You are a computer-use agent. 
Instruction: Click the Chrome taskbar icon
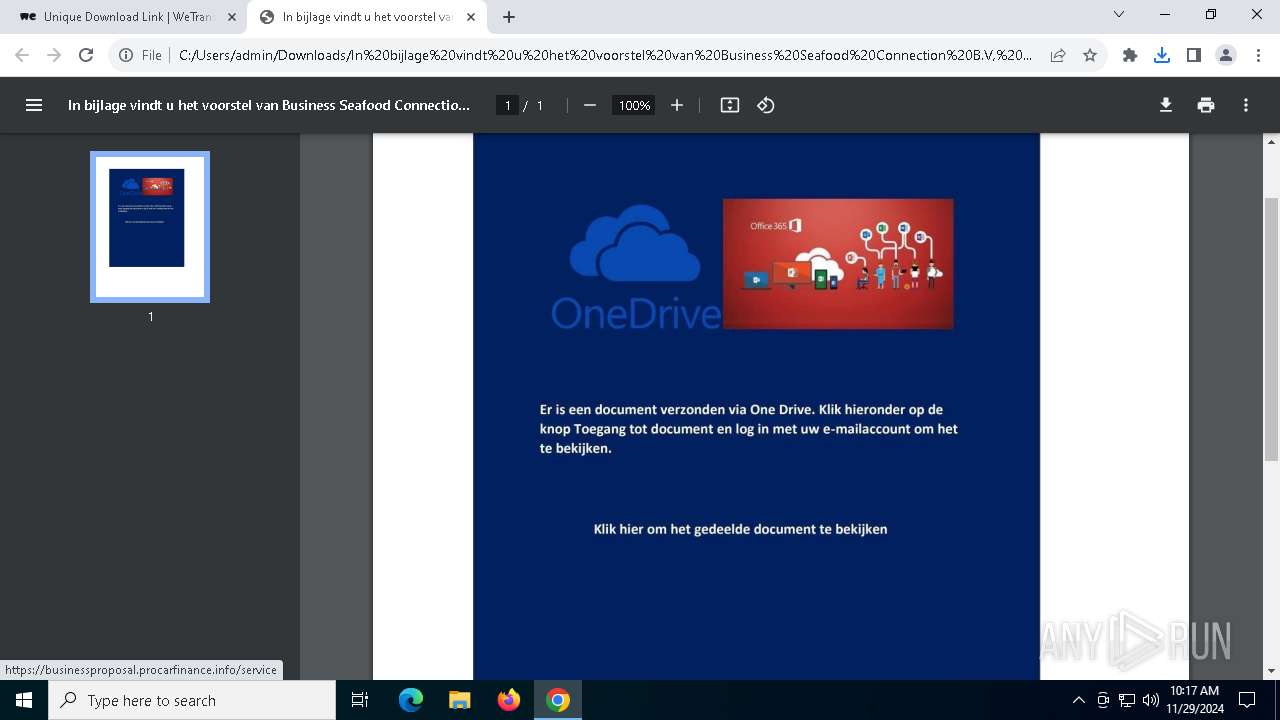(558, 700)
